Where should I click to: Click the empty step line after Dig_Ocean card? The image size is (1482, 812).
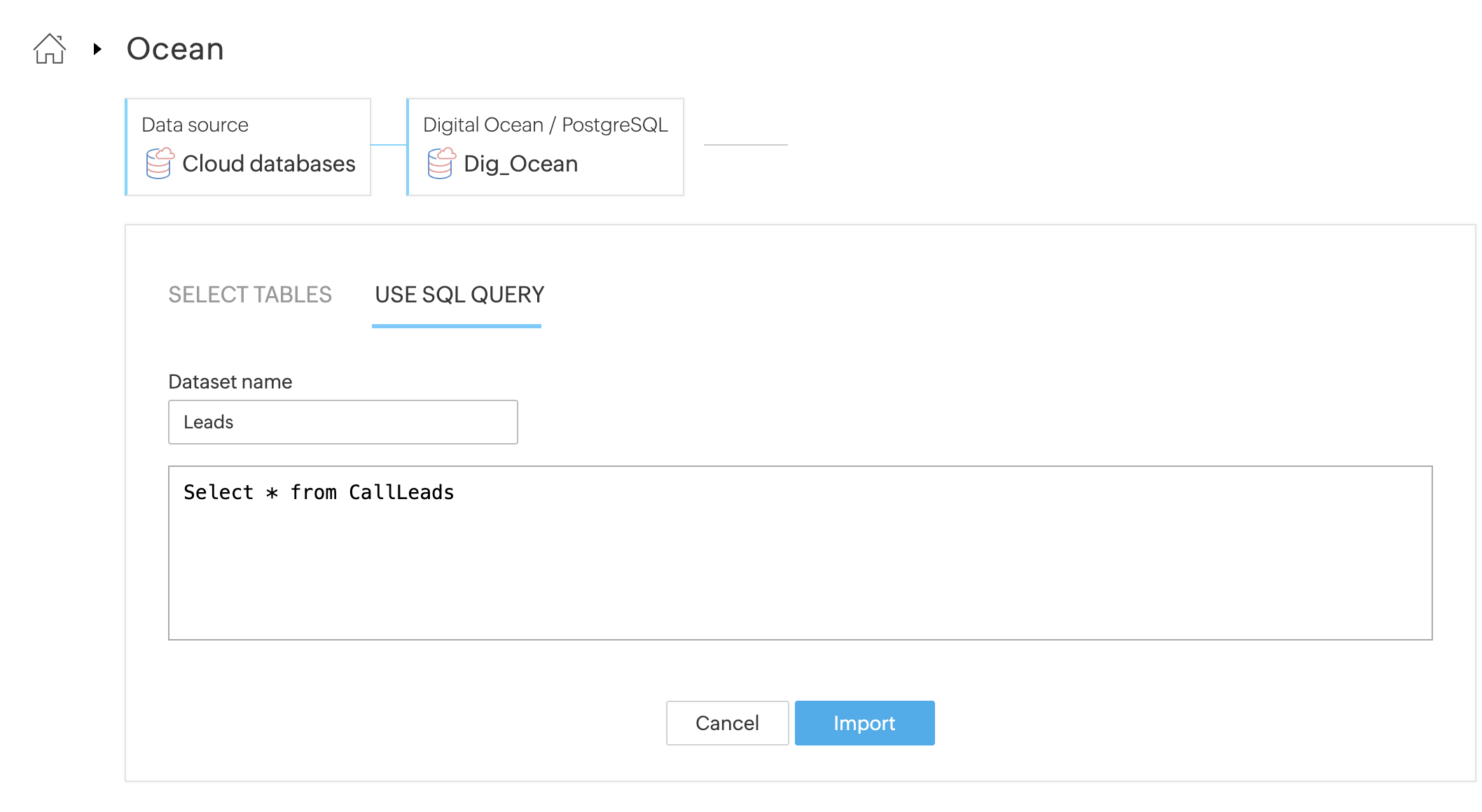coord(745,145)
